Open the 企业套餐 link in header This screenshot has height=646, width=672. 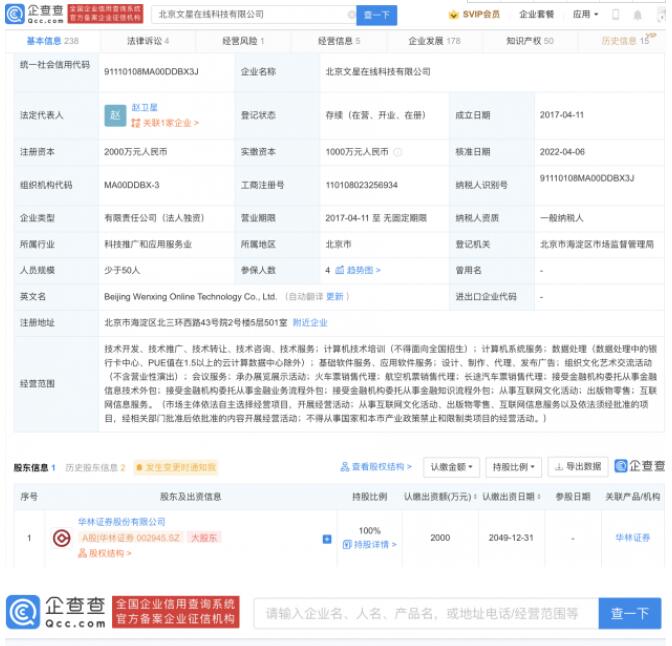pyautogui.click(x=537, y=15)
